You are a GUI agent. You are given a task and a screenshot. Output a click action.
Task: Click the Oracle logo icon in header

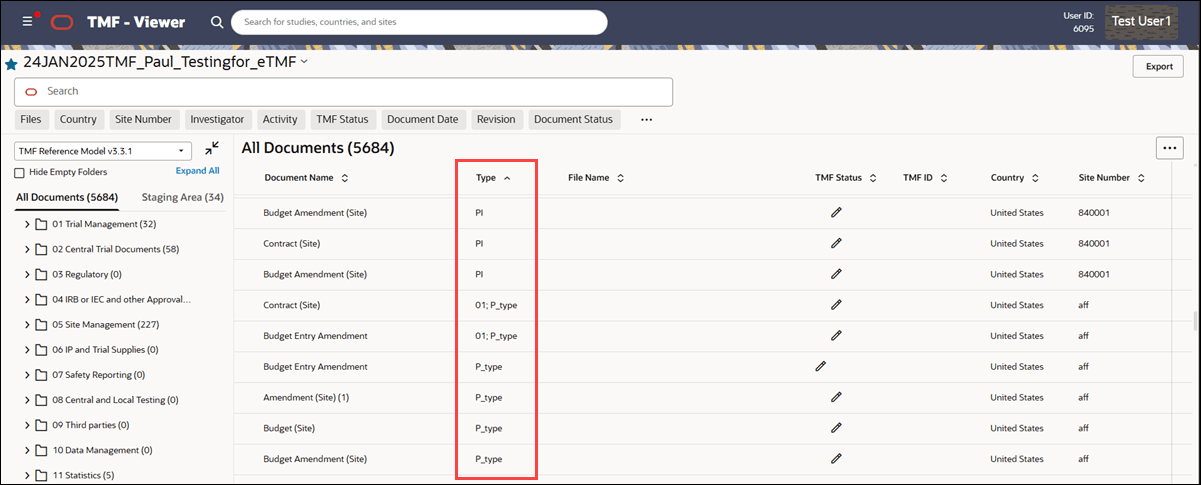(63, 21)
